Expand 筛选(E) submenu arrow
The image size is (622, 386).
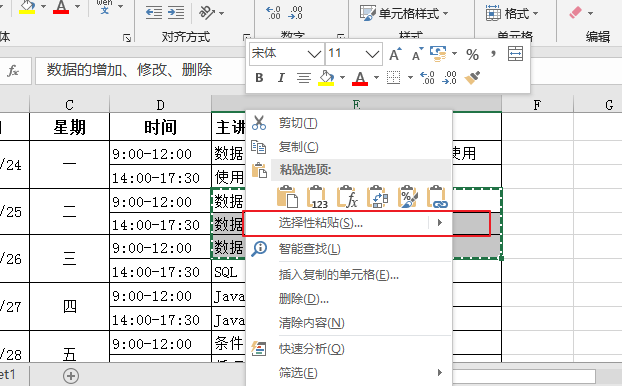coord(440,372)
